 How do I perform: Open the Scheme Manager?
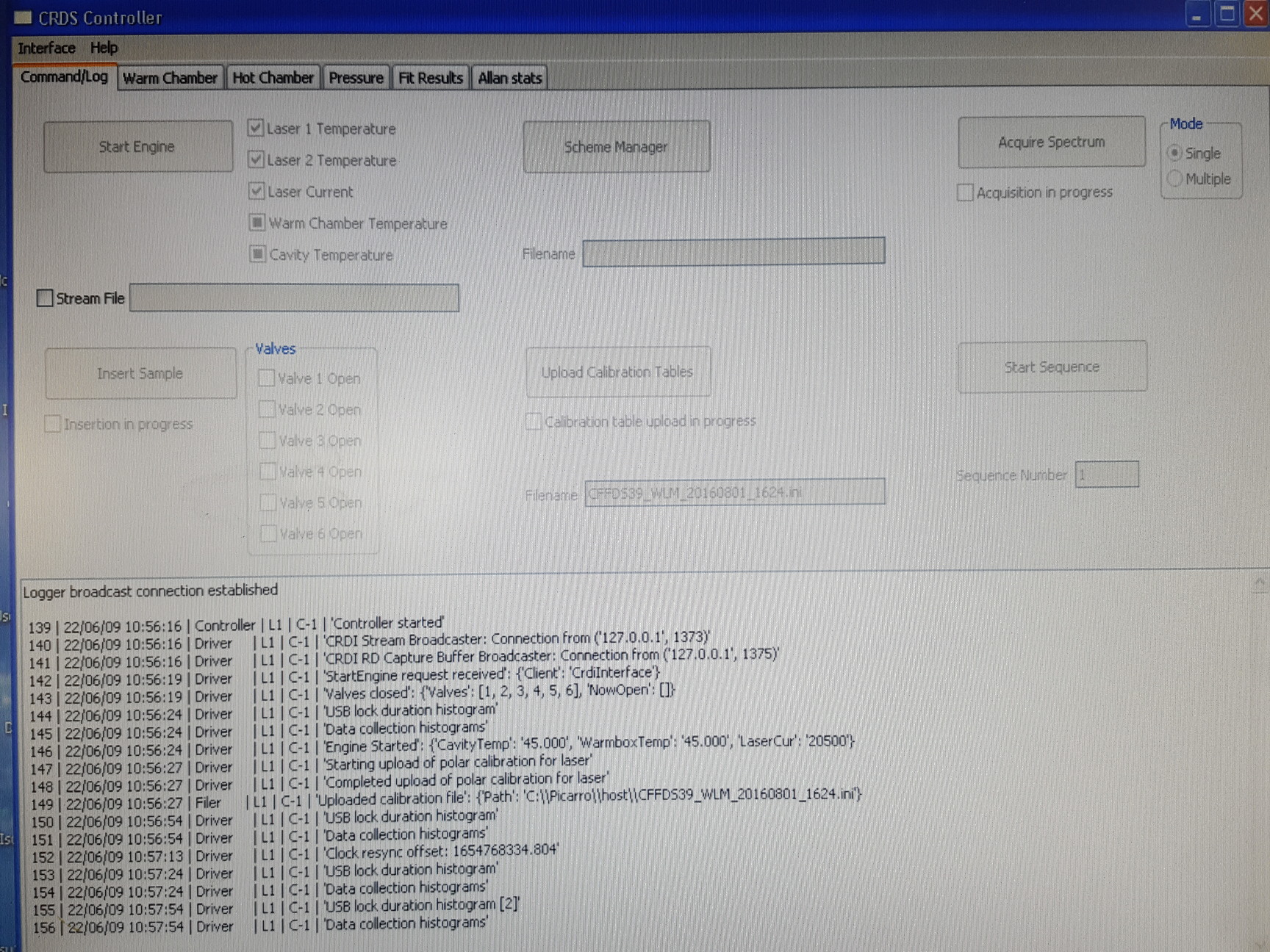coord(616,147)
